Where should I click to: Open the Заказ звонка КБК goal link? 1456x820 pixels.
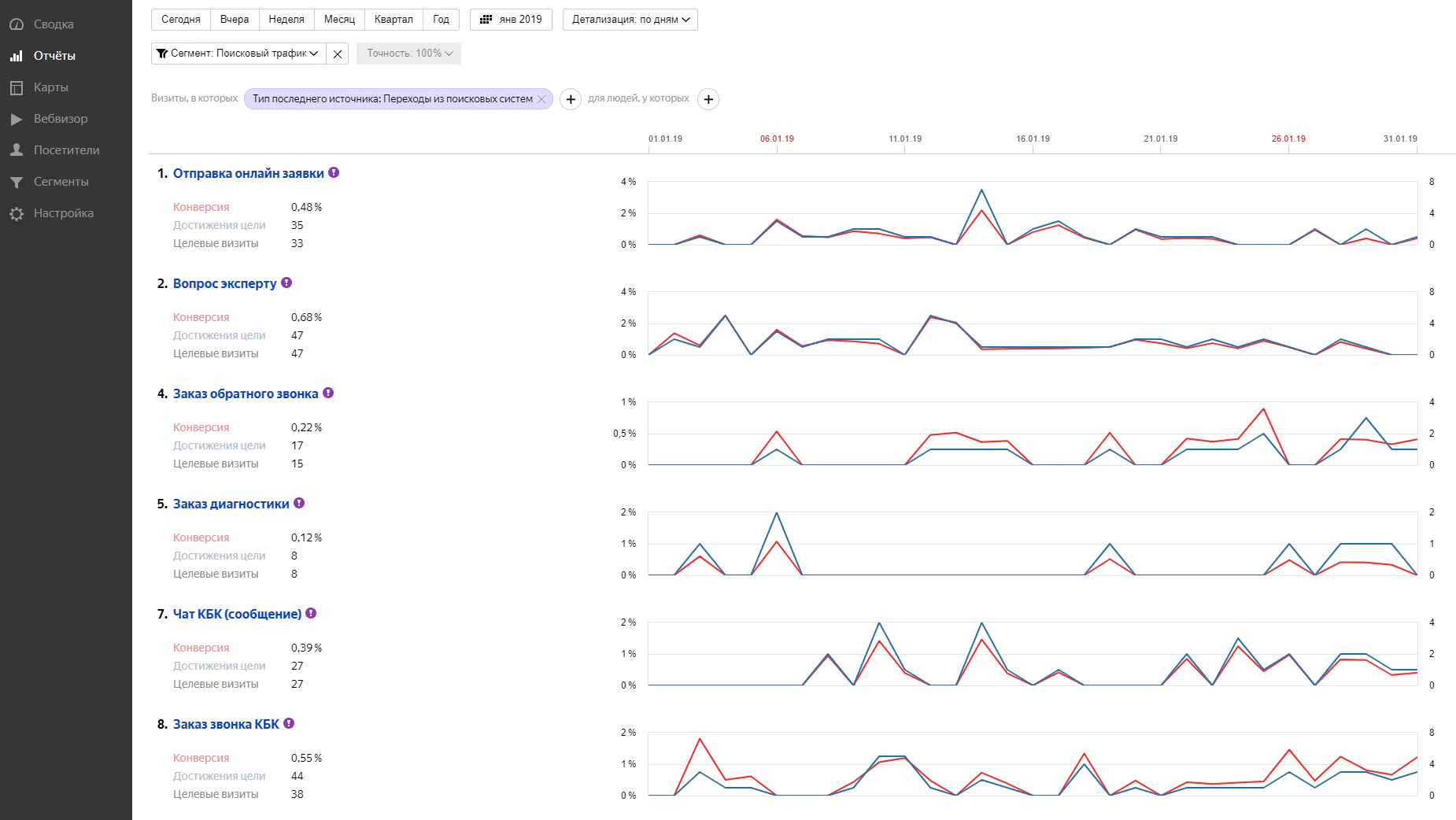[226, 724]
